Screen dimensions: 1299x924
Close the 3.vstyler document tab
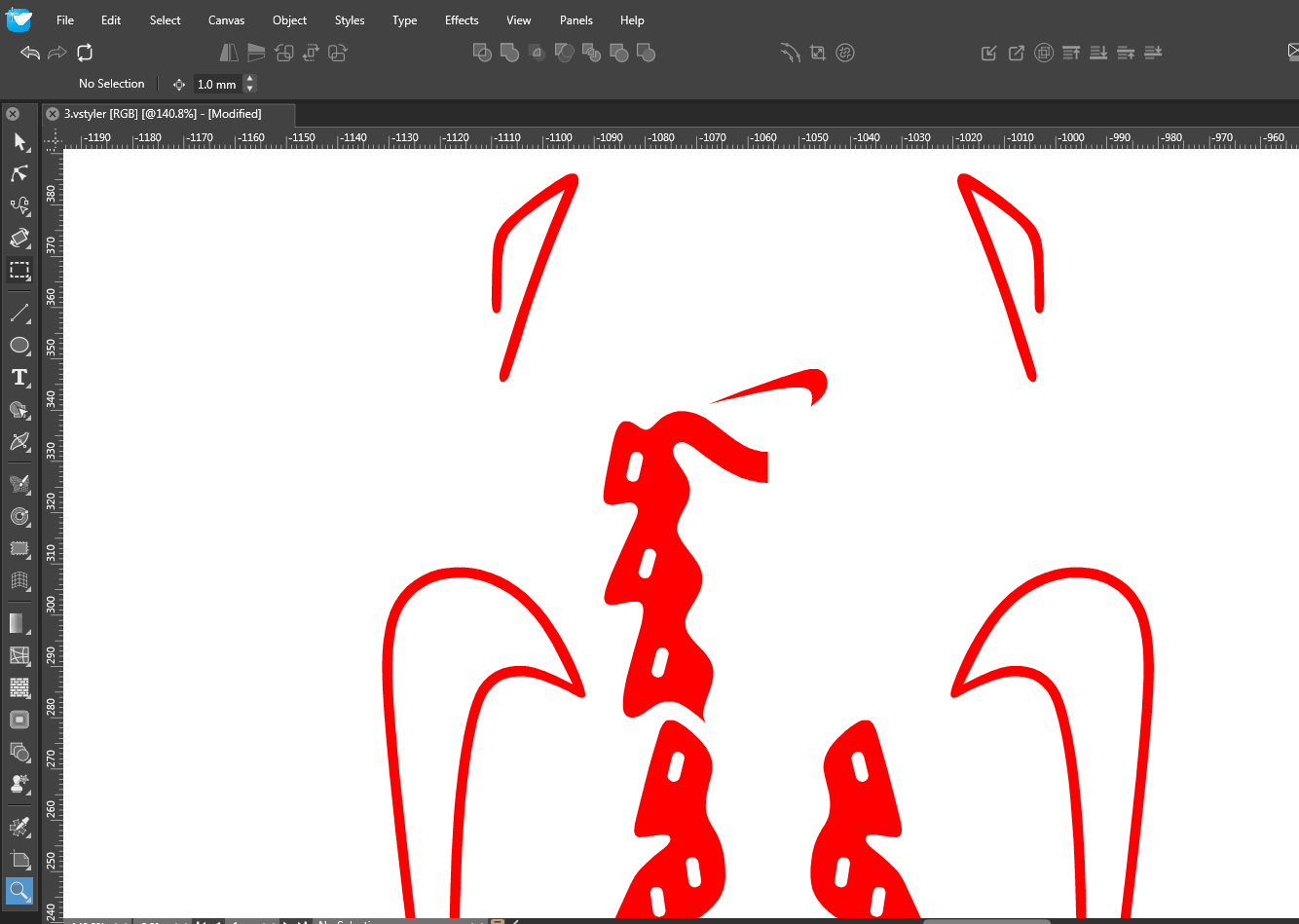pyautogui.click(x=53, y=114)
